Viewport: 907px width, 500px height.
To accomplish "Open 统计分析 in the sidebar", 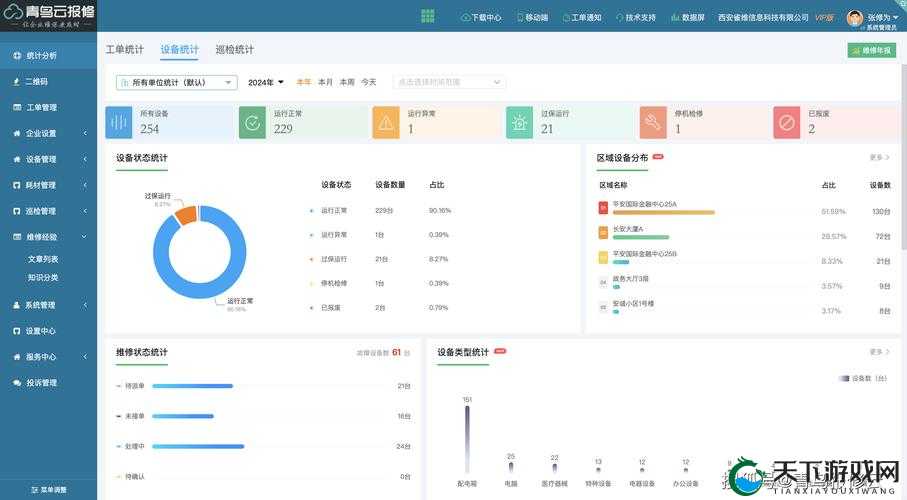I will click(x=49, y=56).
